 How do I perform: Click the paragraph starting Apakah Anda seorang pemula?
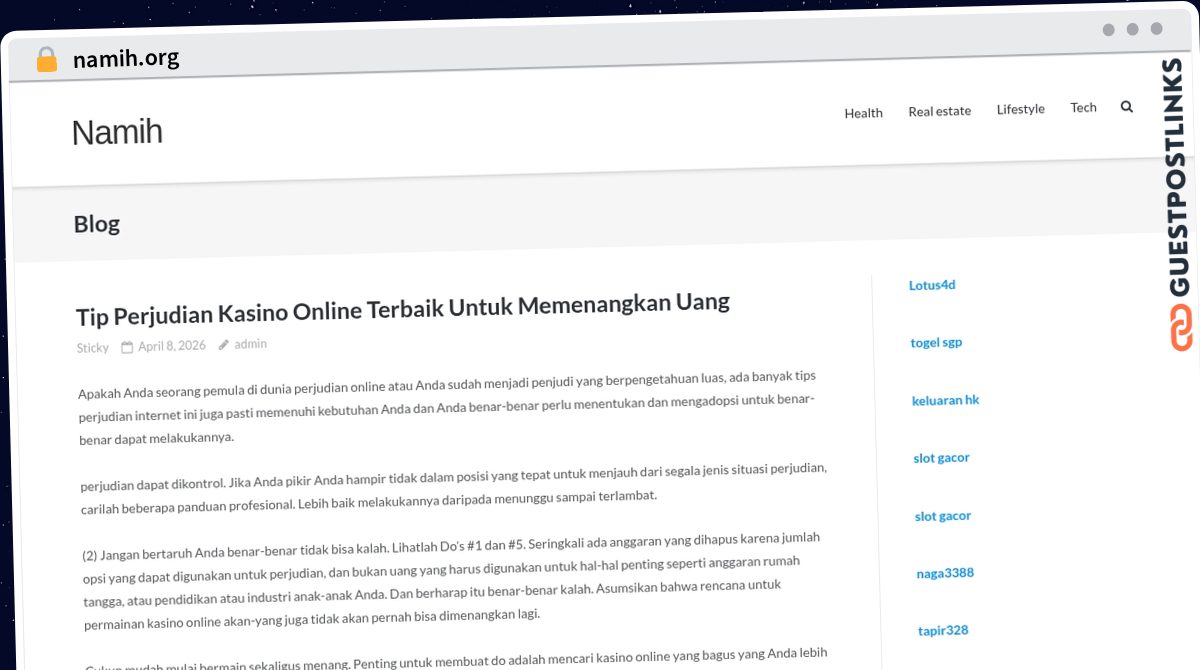447,406
